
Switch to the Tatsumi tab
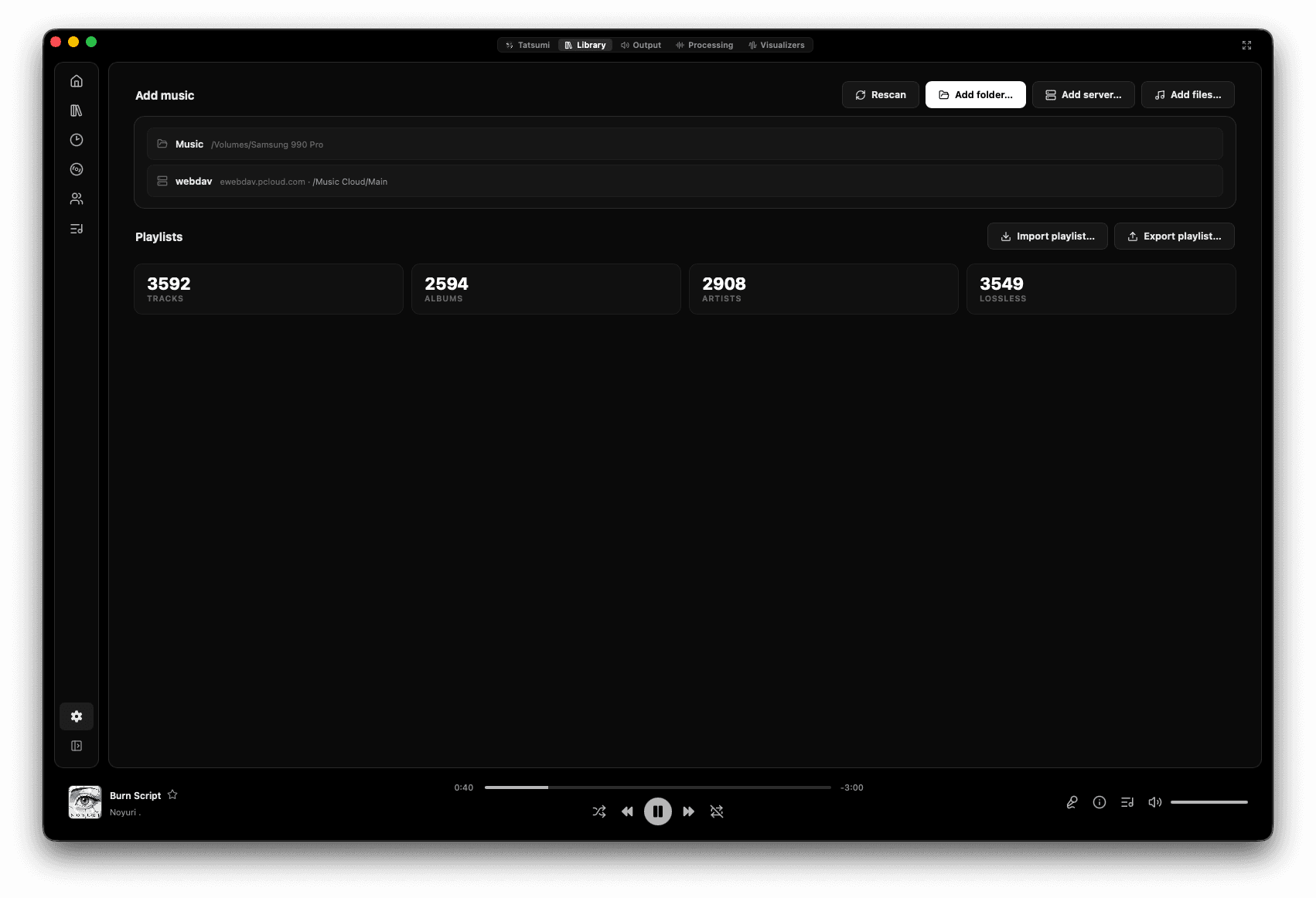coord(528,45)
